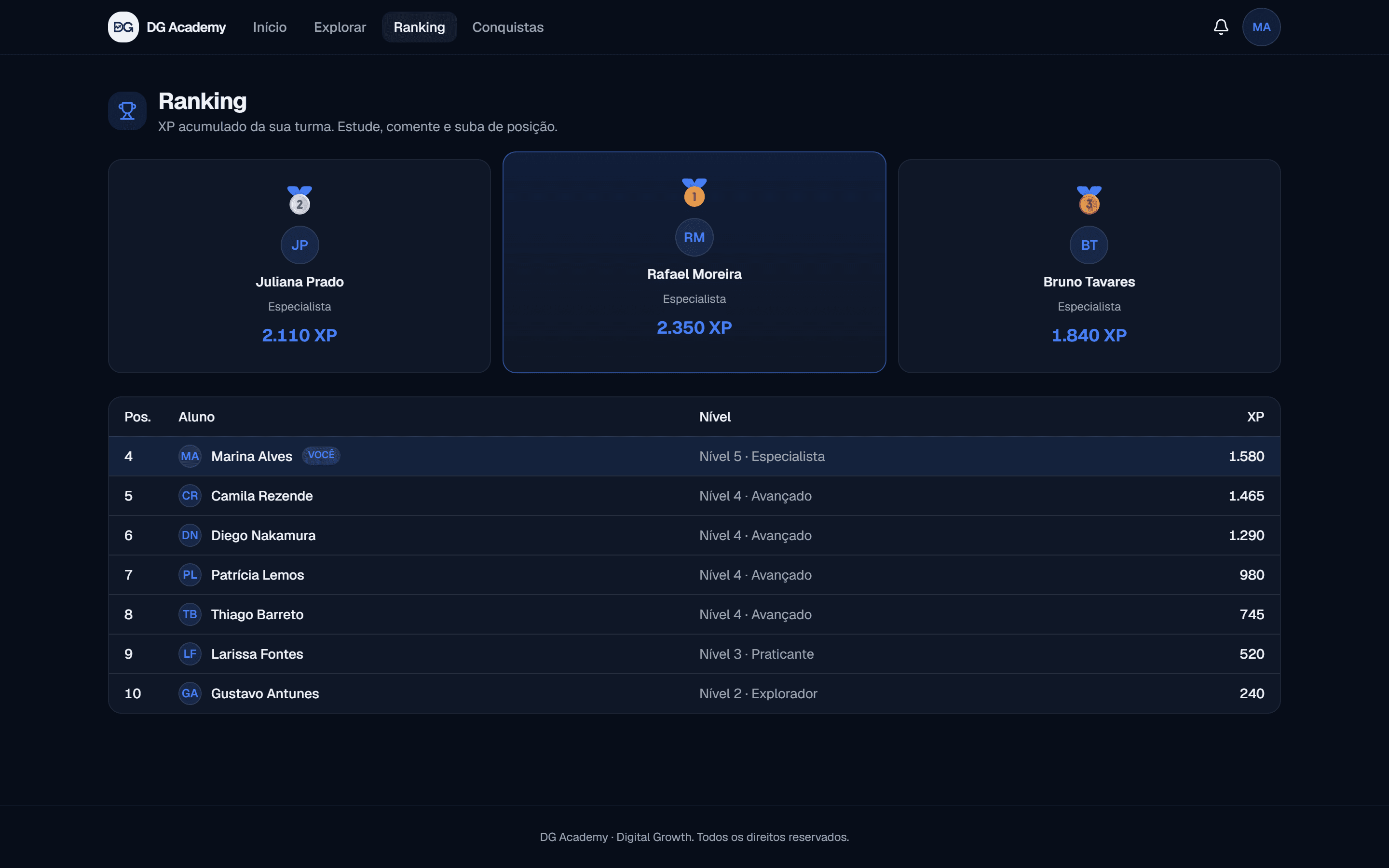Open the notifications bell

tap(1221, 27)
